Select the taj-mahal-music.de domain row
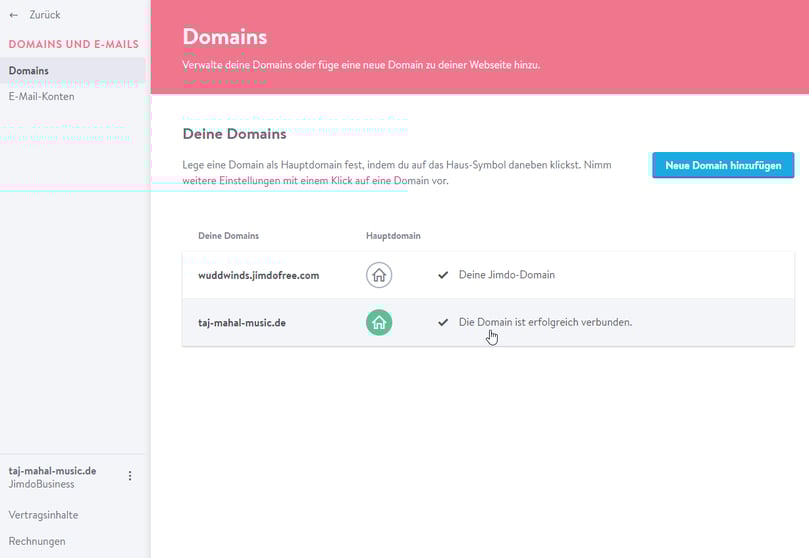This screenshot has width=809, height=558. pos(243,323)
